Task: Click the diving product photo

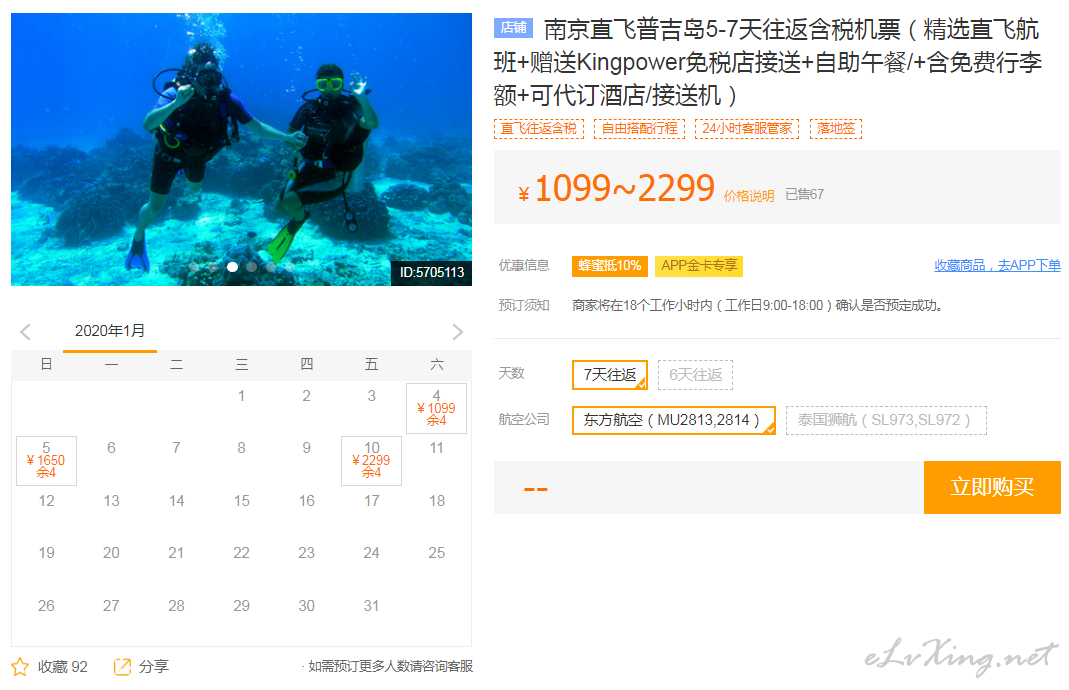Action: [241, 149]
